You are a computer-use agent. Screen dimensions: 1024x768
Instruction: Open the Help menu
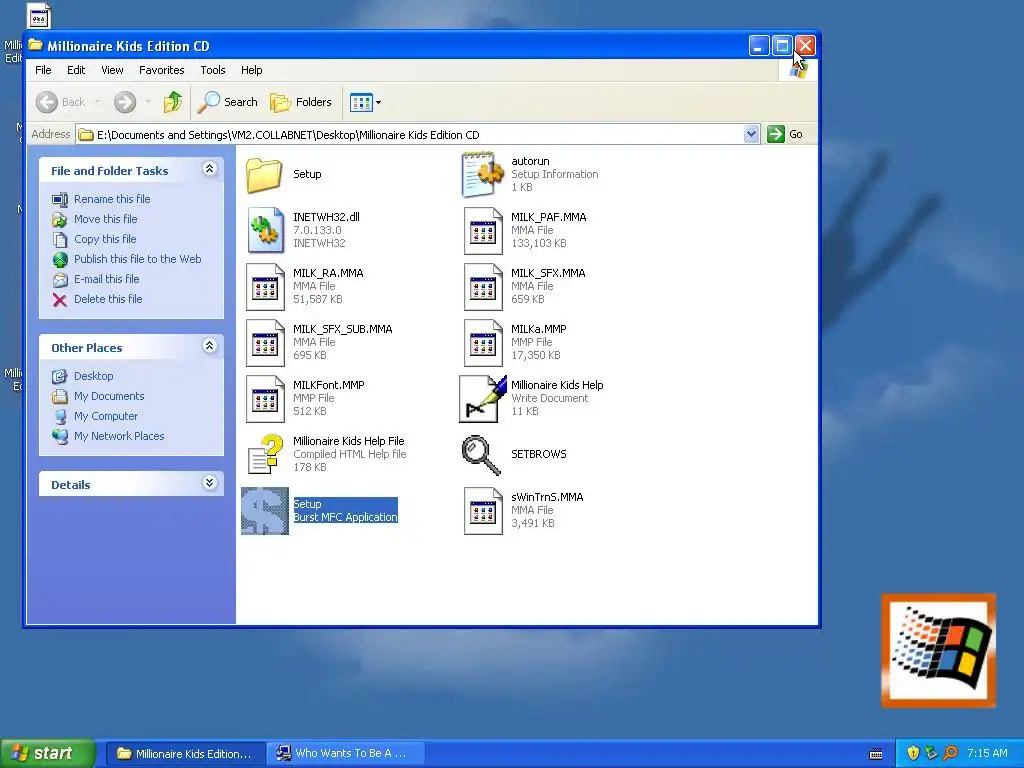pyautogui.click(x=251, y=70)
